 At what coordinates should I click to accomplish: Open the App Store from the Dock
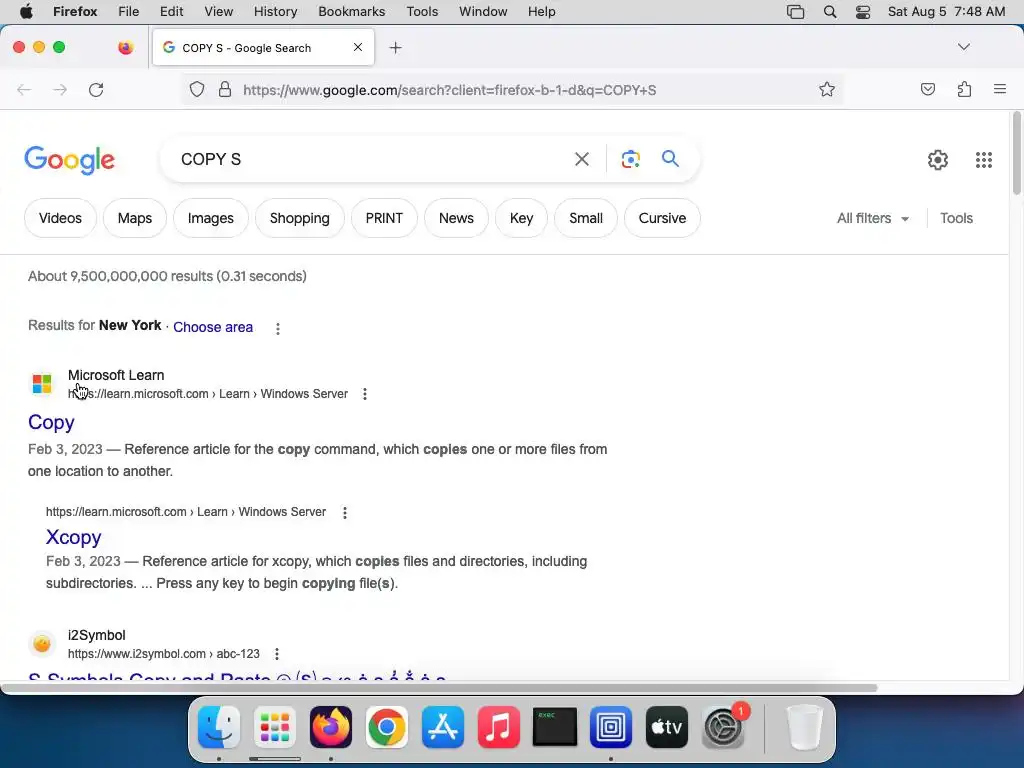[443, 727]
